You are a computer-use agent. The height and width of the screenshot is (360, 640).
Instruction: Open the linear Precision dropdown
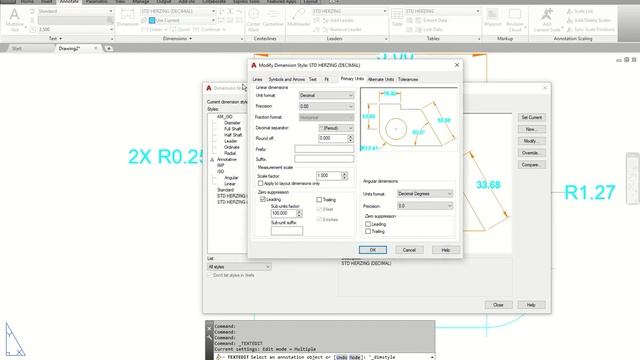pos(326,106)
